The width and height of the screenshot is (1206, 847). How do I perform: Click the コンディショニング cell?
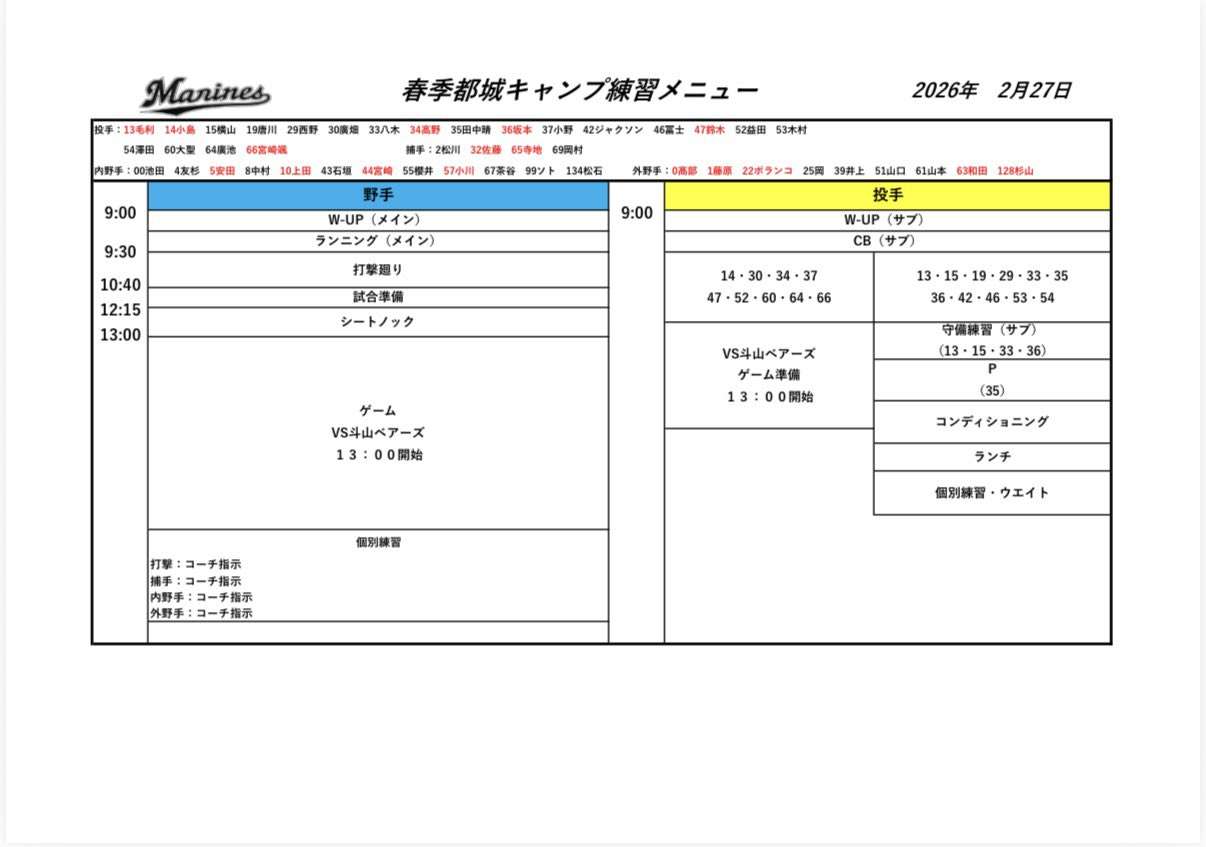tap(991, 422)
